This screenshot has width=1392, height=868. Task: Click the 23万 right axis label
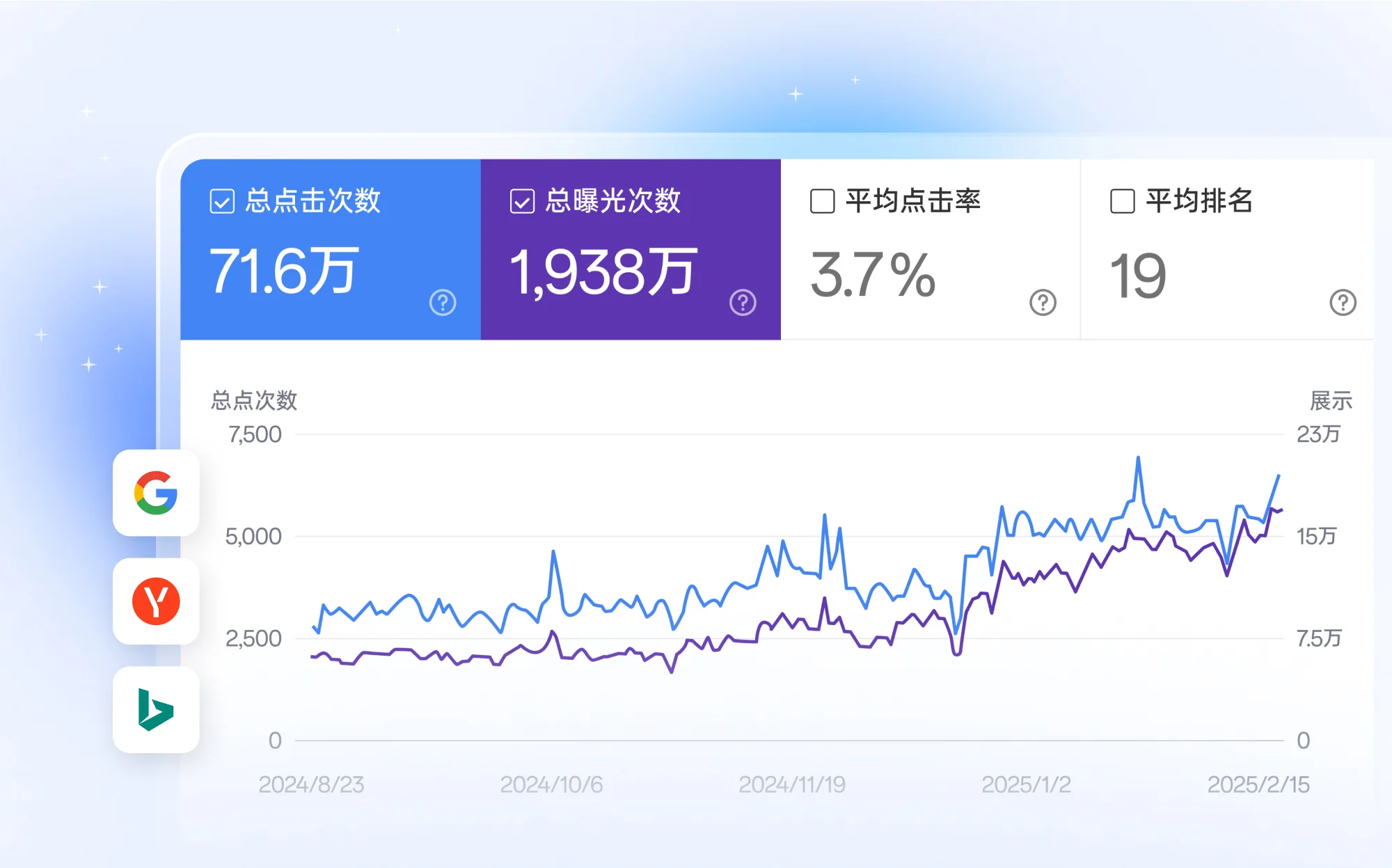click(x=1318, y=434)
